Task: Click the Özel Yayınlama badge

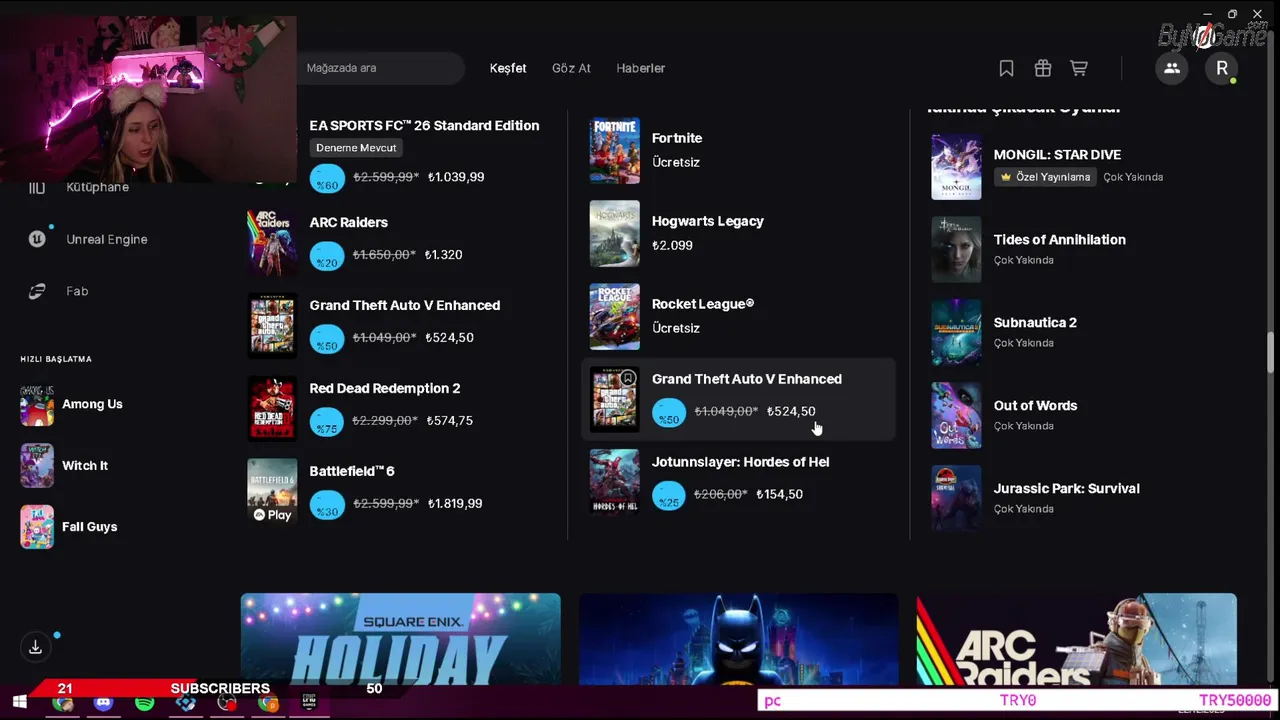Action: click(x=1045, y=177)
